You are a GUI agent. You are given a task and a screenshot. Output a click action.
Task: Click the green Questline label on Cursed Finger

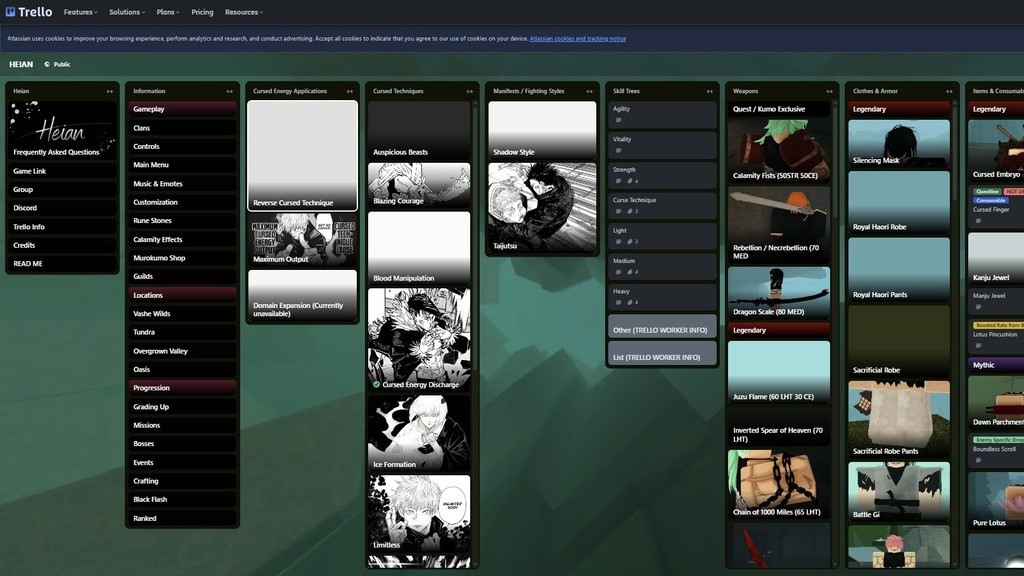987,191
